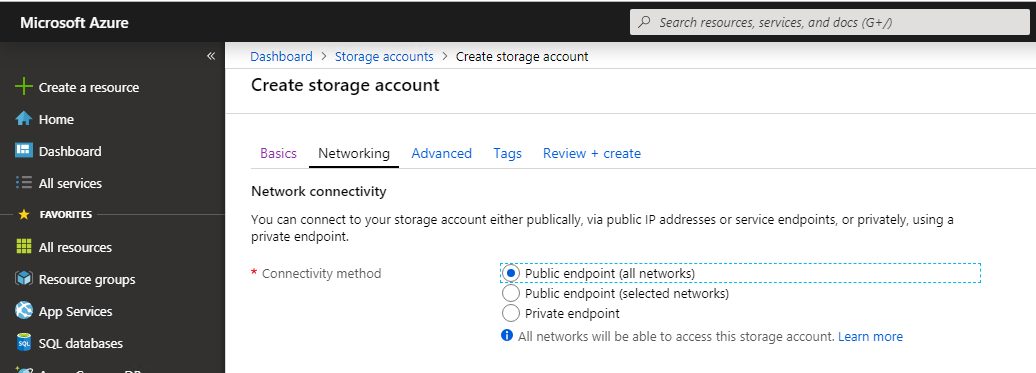Click the Dashboard breadcrumb link
The image size is (1036, 373).
(x=281, y=56)
